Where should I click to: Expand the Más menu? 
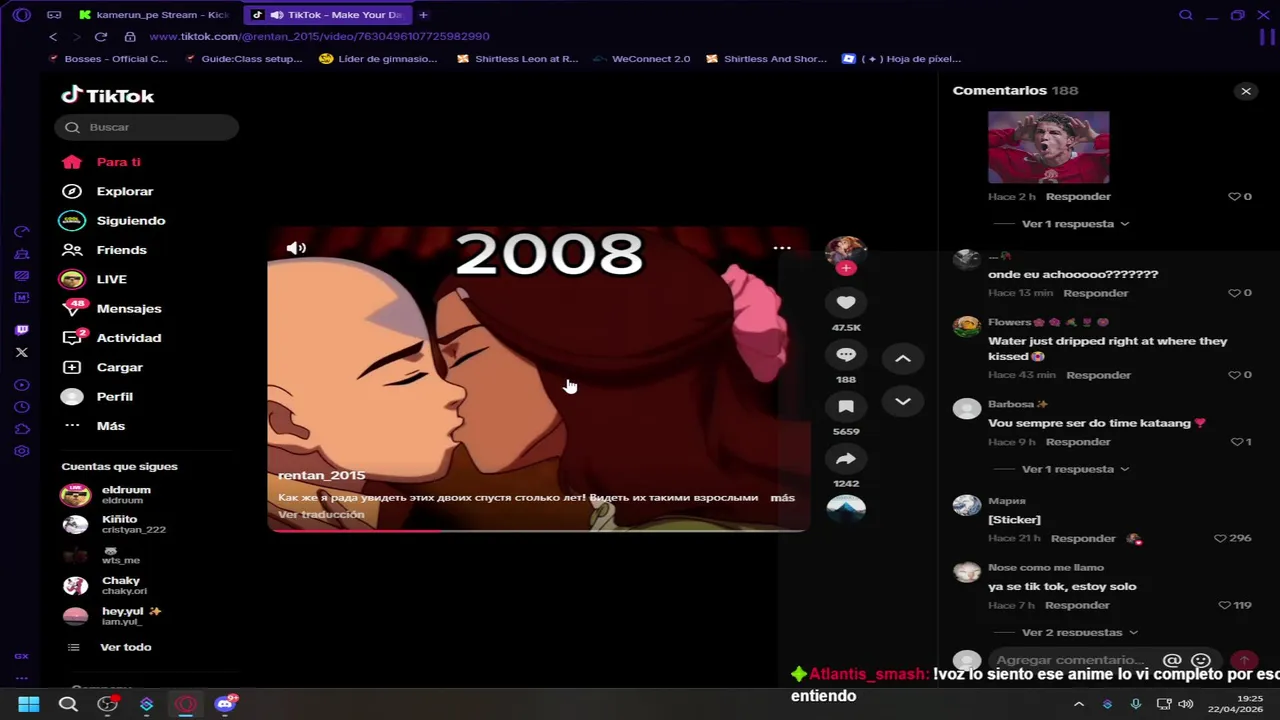[x=110, y=426]
